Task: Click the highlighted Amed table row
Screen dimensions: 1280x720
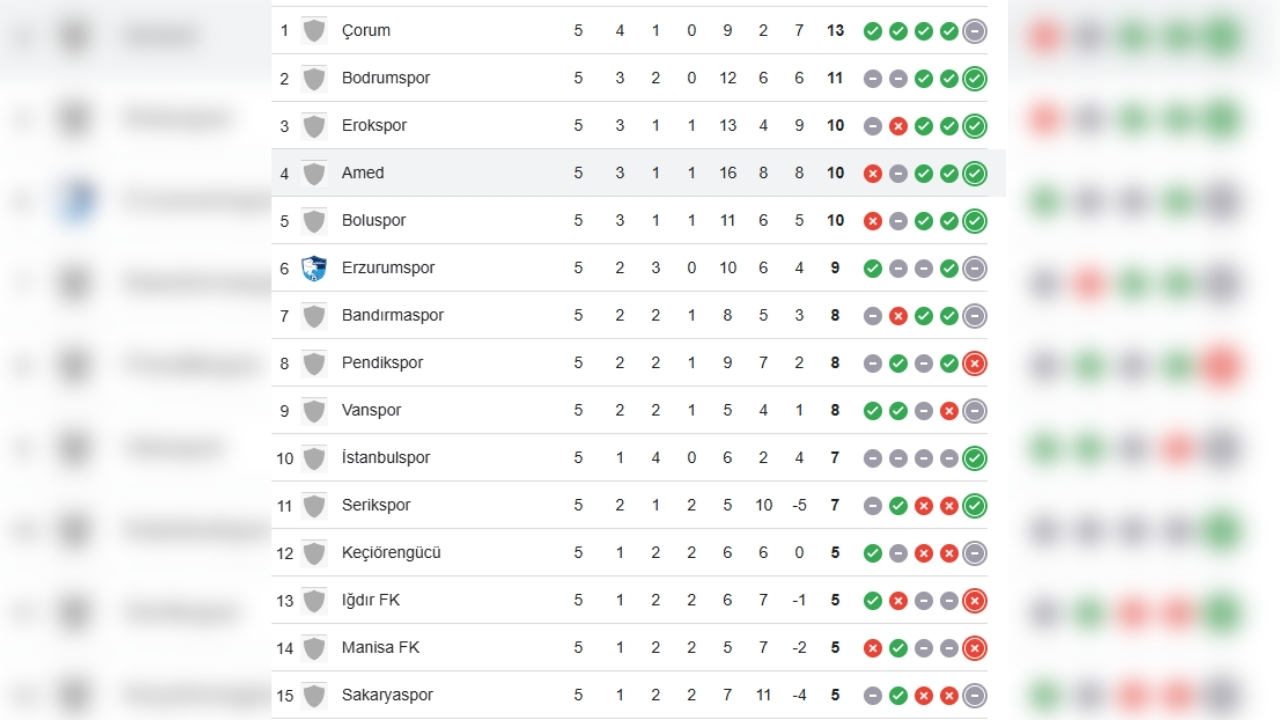Action: (x=639, y=173)
